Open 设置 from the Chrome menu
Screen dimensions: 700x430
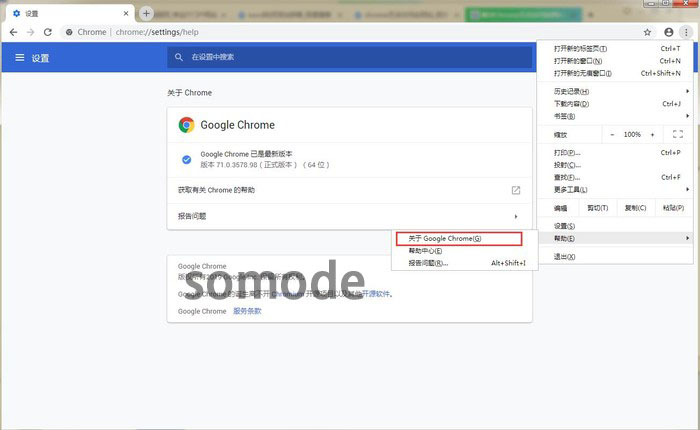(x=615, y=226)
